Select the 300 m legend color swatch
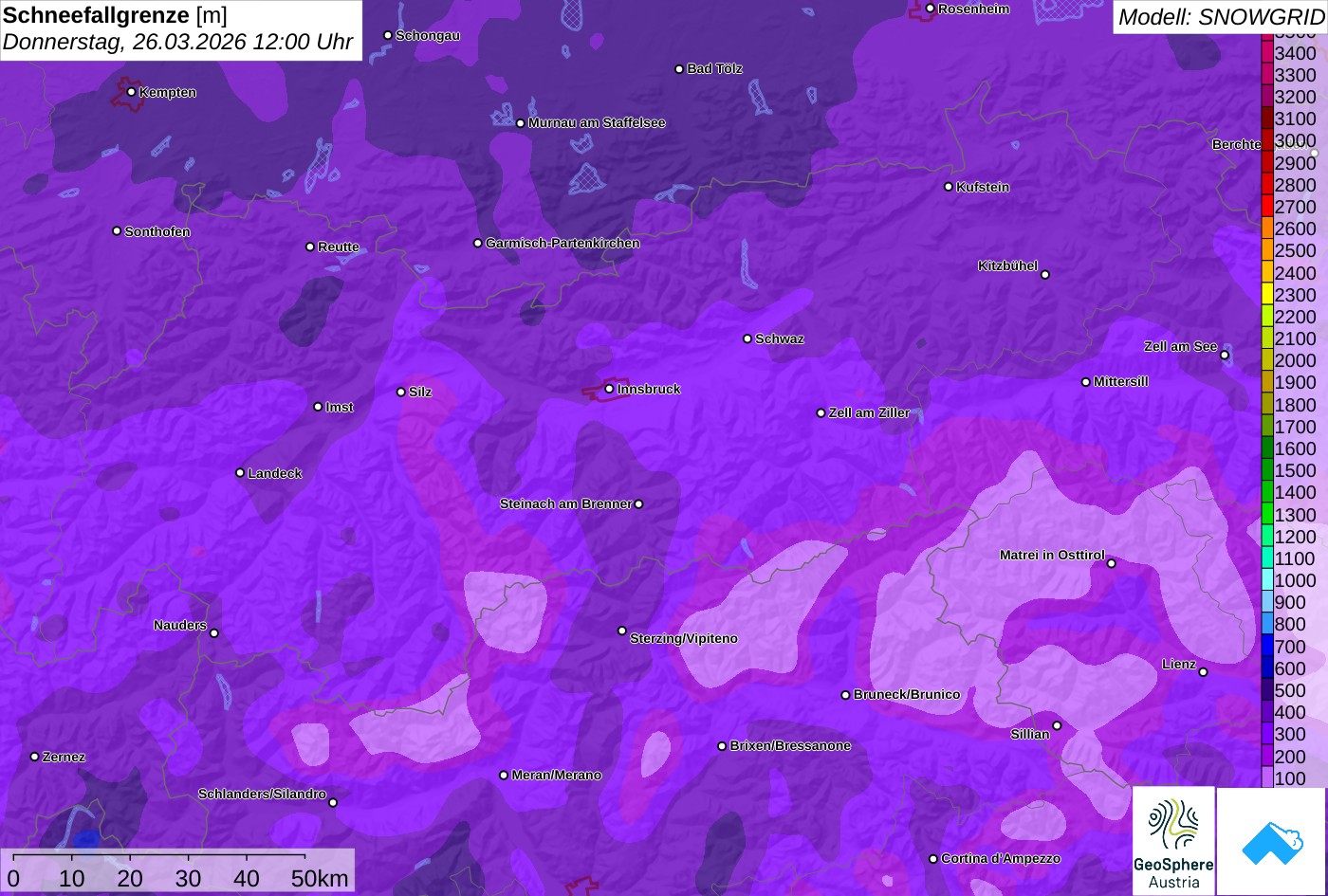 pyautogui.click(x=1267, y=734)
